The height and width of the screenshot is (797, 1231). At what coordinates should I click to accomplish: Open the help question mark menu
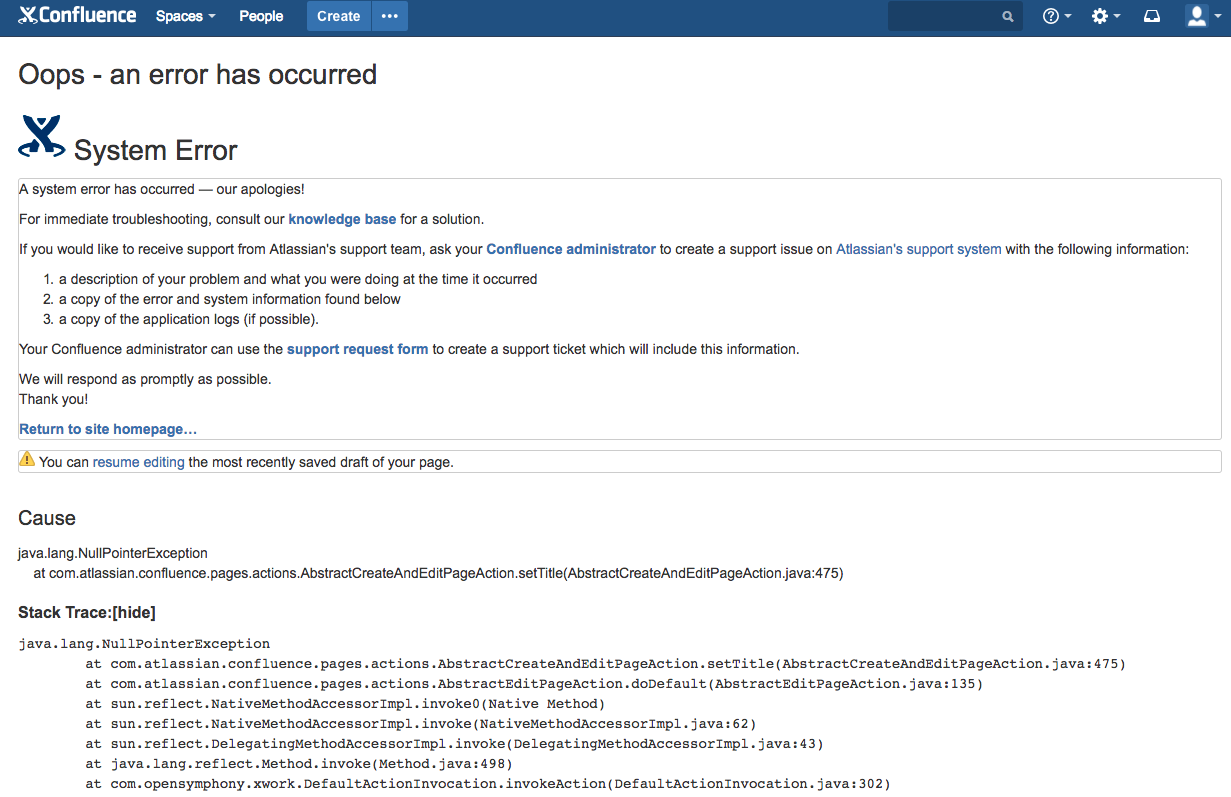click(1057, 16)
